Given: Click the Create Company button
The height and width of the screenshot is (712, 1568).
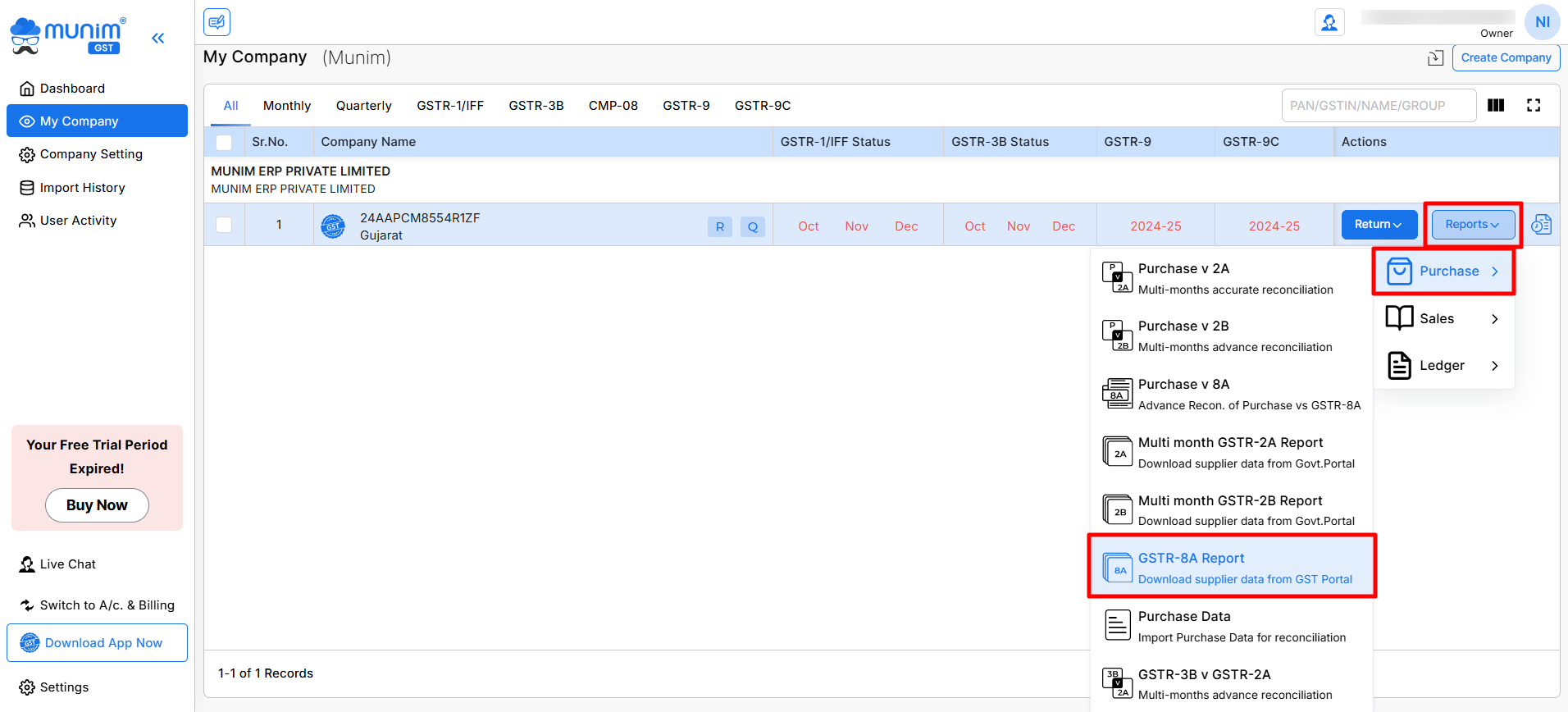Looking at the screenshot, I should [x=1505, y=58].
